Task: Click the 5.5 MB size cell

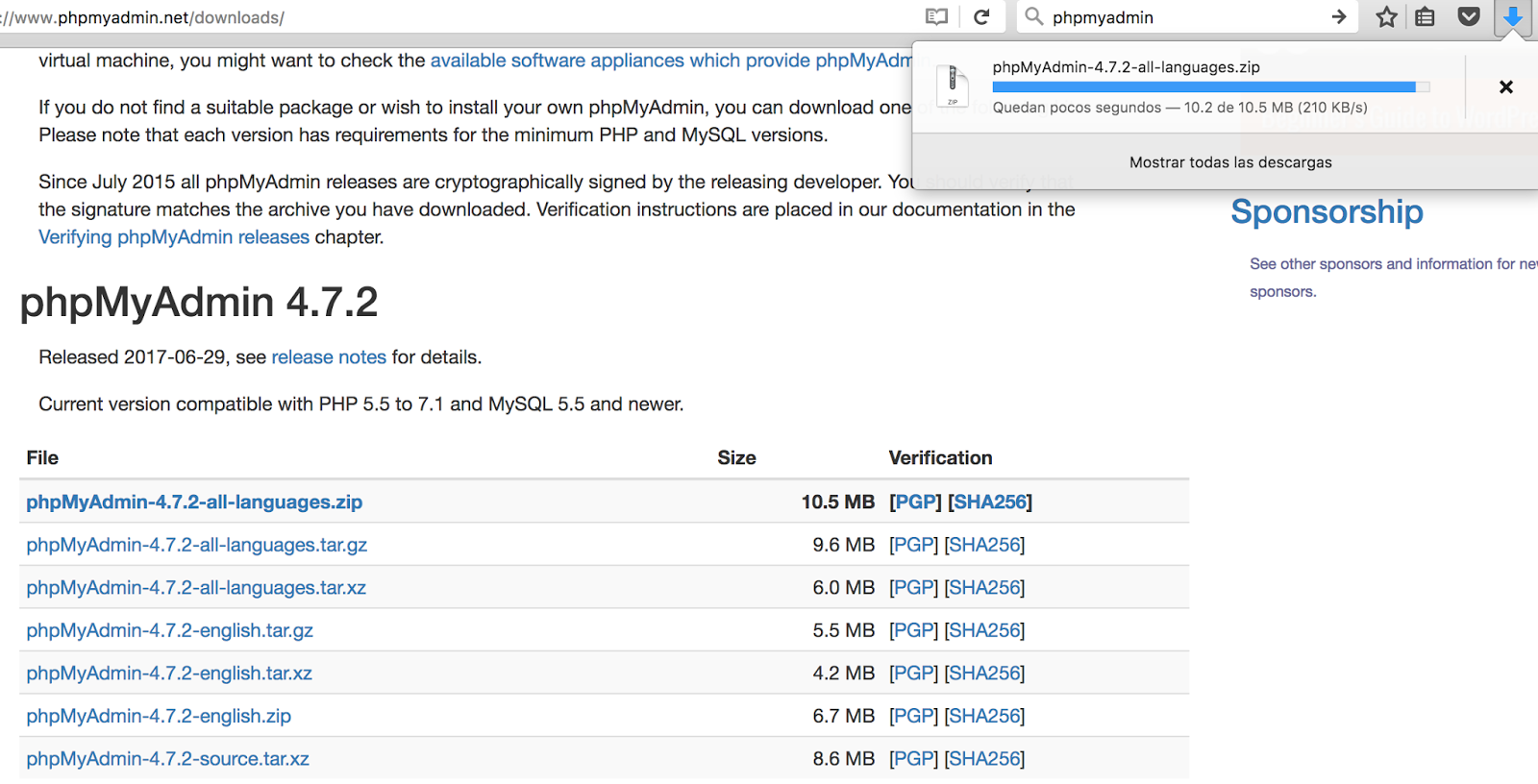Action: click(844, 630)
